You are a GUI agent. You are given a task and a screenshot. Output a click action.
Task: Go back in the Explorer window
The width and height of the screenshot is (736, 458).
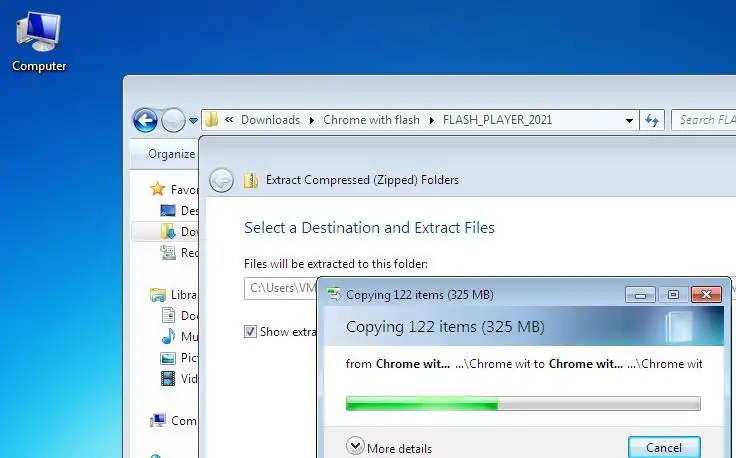(145, 121)
